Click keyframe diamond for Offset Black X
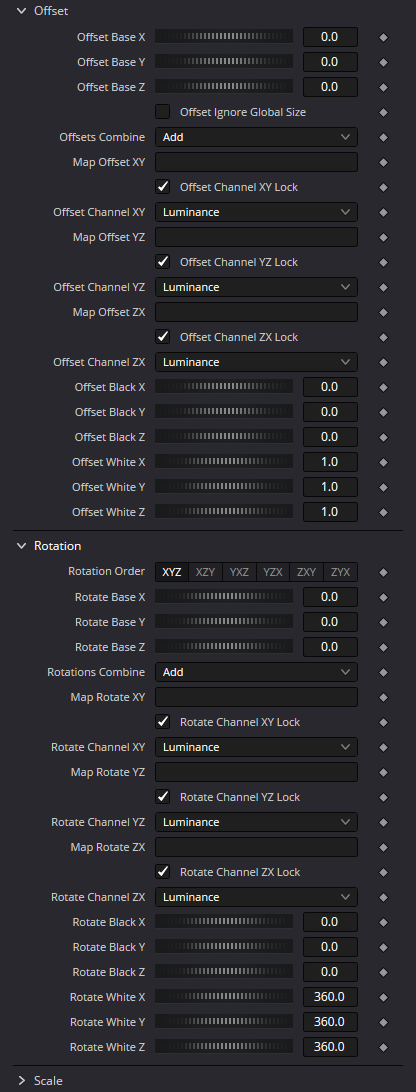Image resolution: width=416 pixels, height=1092 pixels. point(383,387)
